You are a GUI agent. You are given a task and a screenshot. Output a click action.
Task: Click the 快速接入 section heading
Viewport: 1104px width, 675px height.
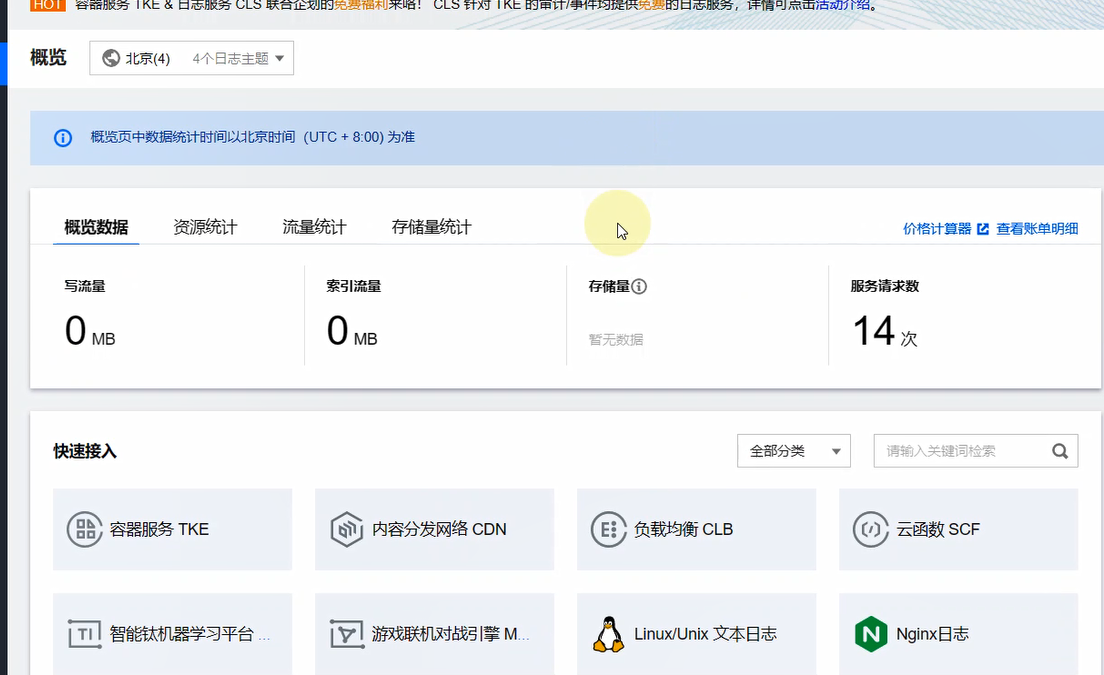pyautogui.click(x=85, y=451)
